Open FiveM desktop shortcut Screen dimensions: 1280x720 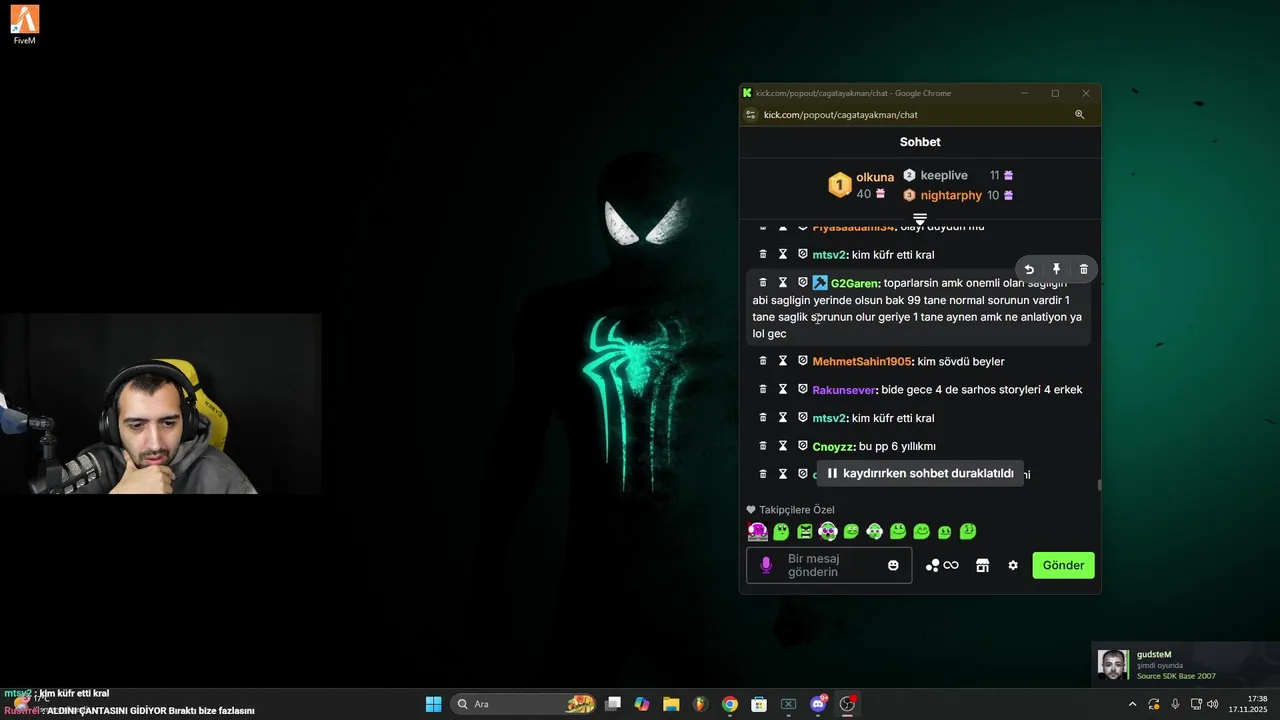[25, 25]
